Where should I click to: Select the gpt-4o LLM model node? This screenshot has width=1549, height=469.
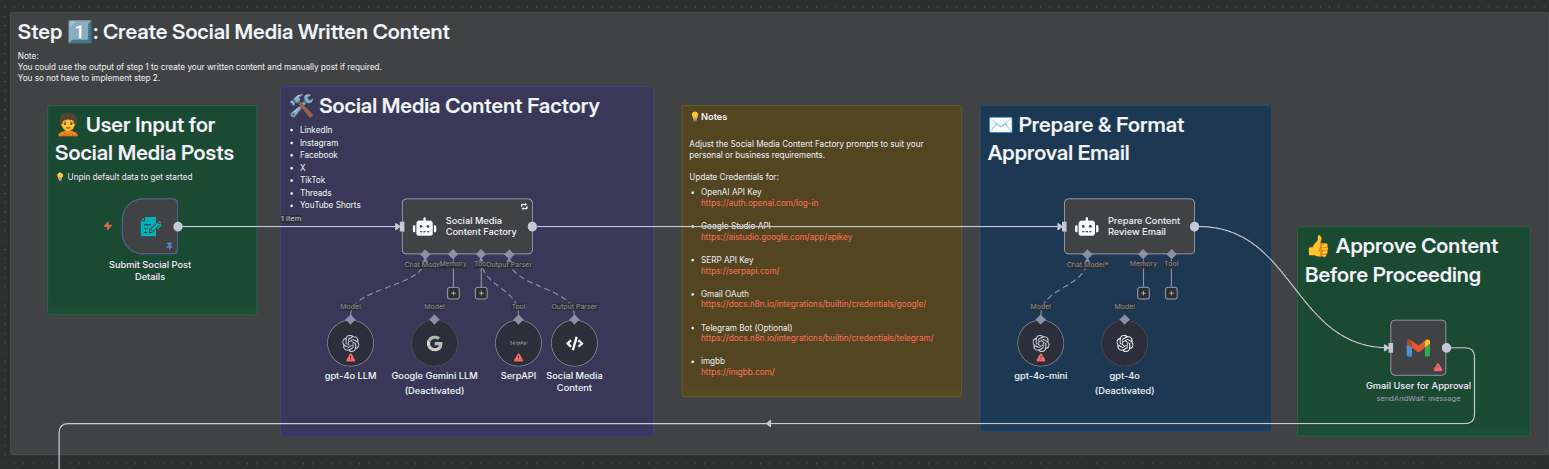pyautogui.click(x=350, y=344)
